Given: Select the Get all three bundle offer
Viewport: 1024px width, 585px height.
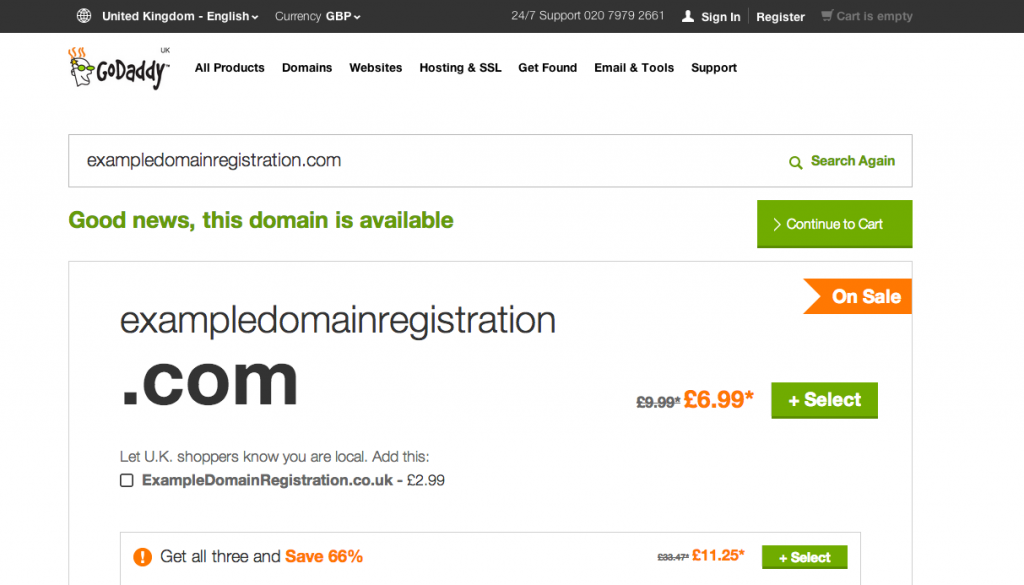Looking at the screenshot, I should [805, 558].
